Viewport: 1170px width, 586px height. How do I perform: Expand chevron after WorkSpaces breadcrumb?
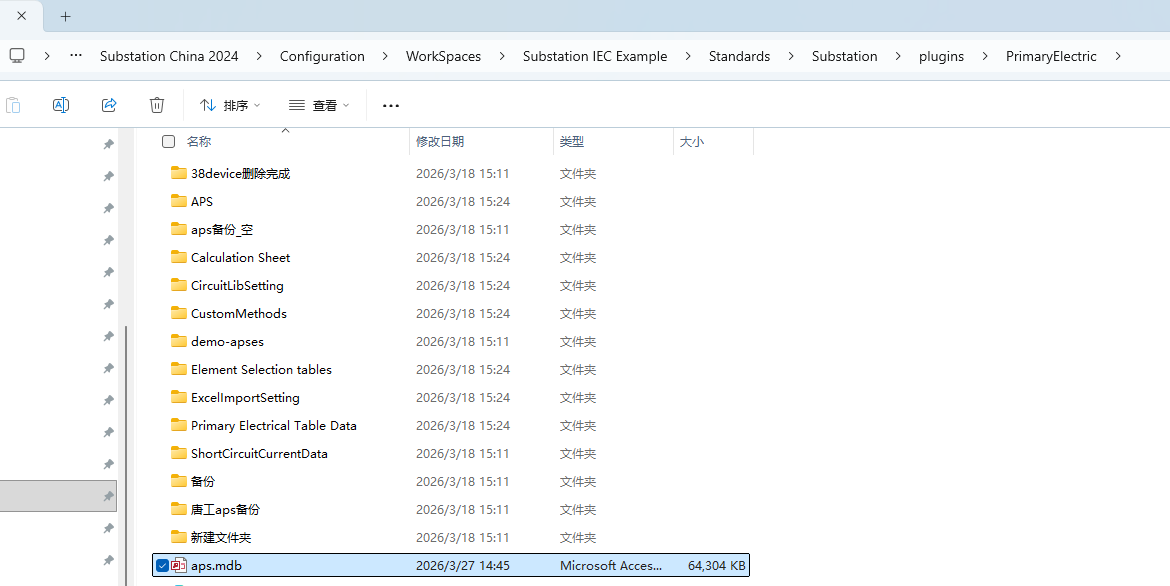[501, 56]
